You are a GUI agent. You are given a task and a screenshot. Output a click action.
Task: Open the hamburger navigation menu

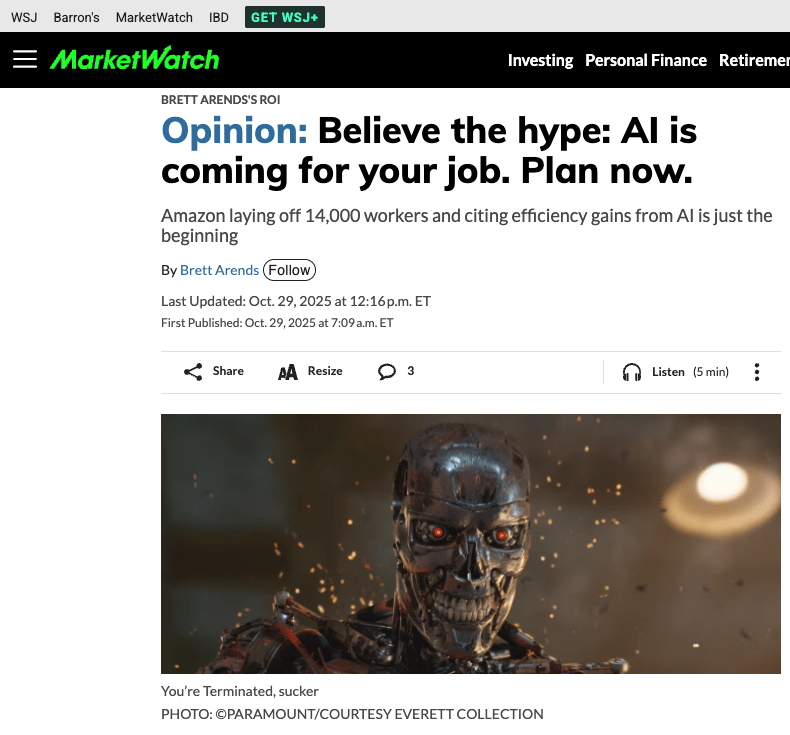click(x=25, y=59)
